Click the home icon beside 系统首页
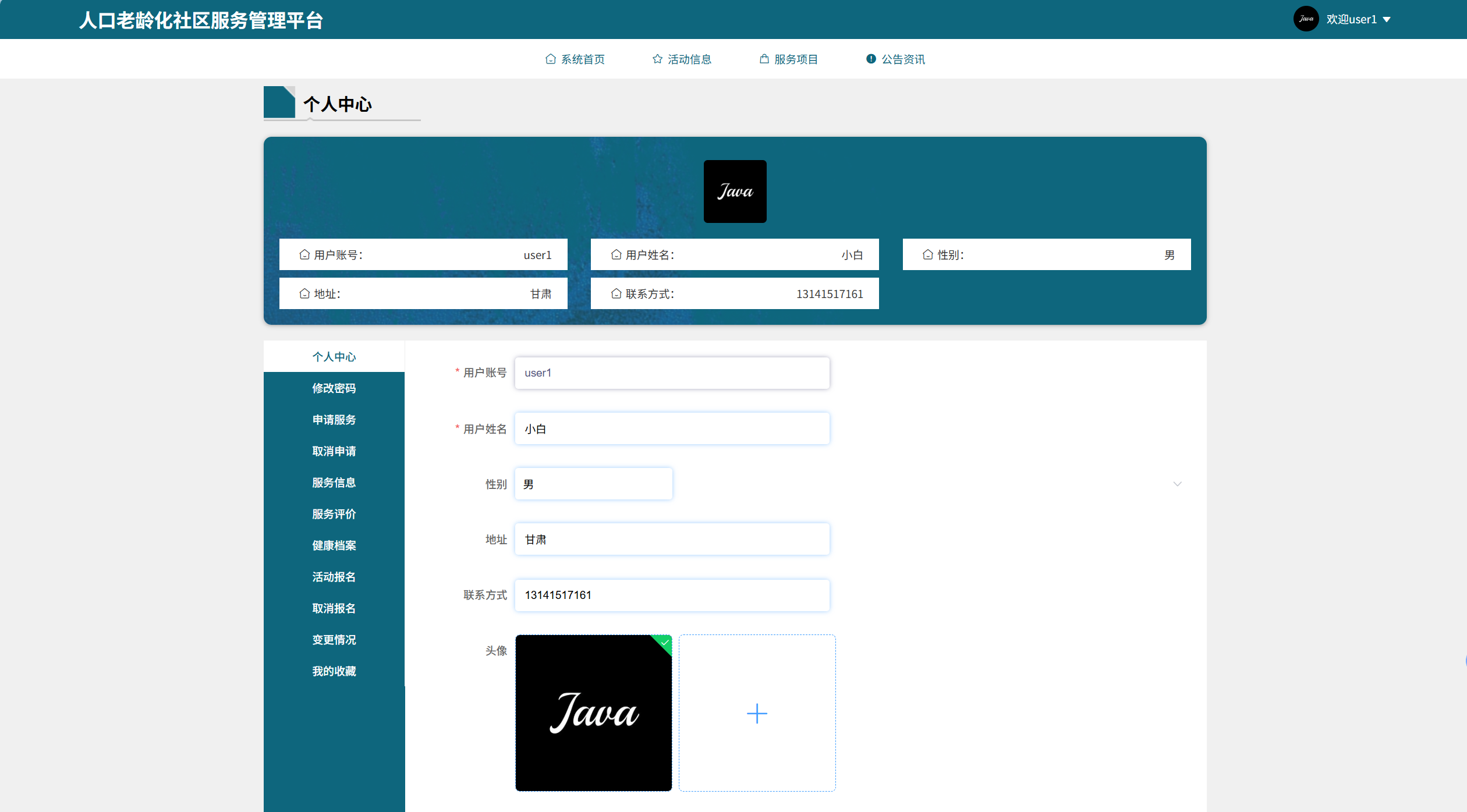 point(550,59)
